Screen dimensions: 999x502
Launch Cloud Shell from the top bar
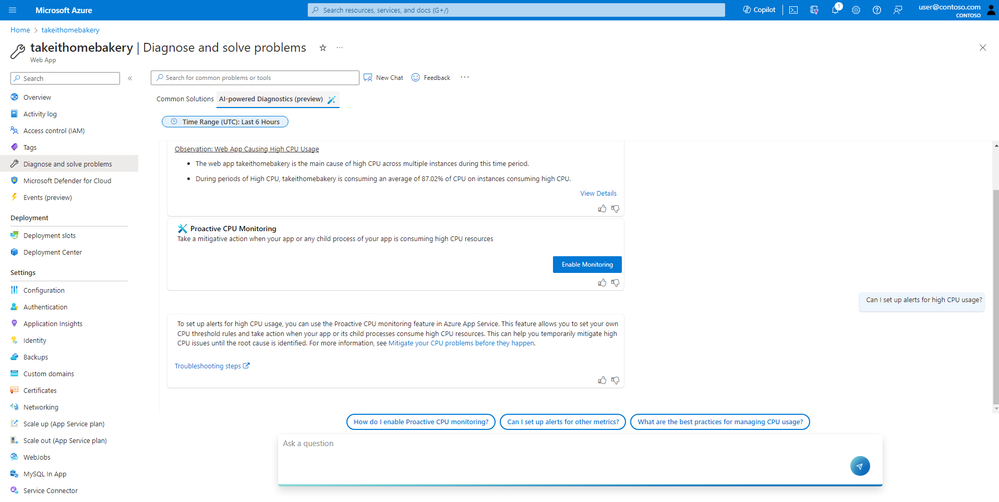click(x=793, y=10)
